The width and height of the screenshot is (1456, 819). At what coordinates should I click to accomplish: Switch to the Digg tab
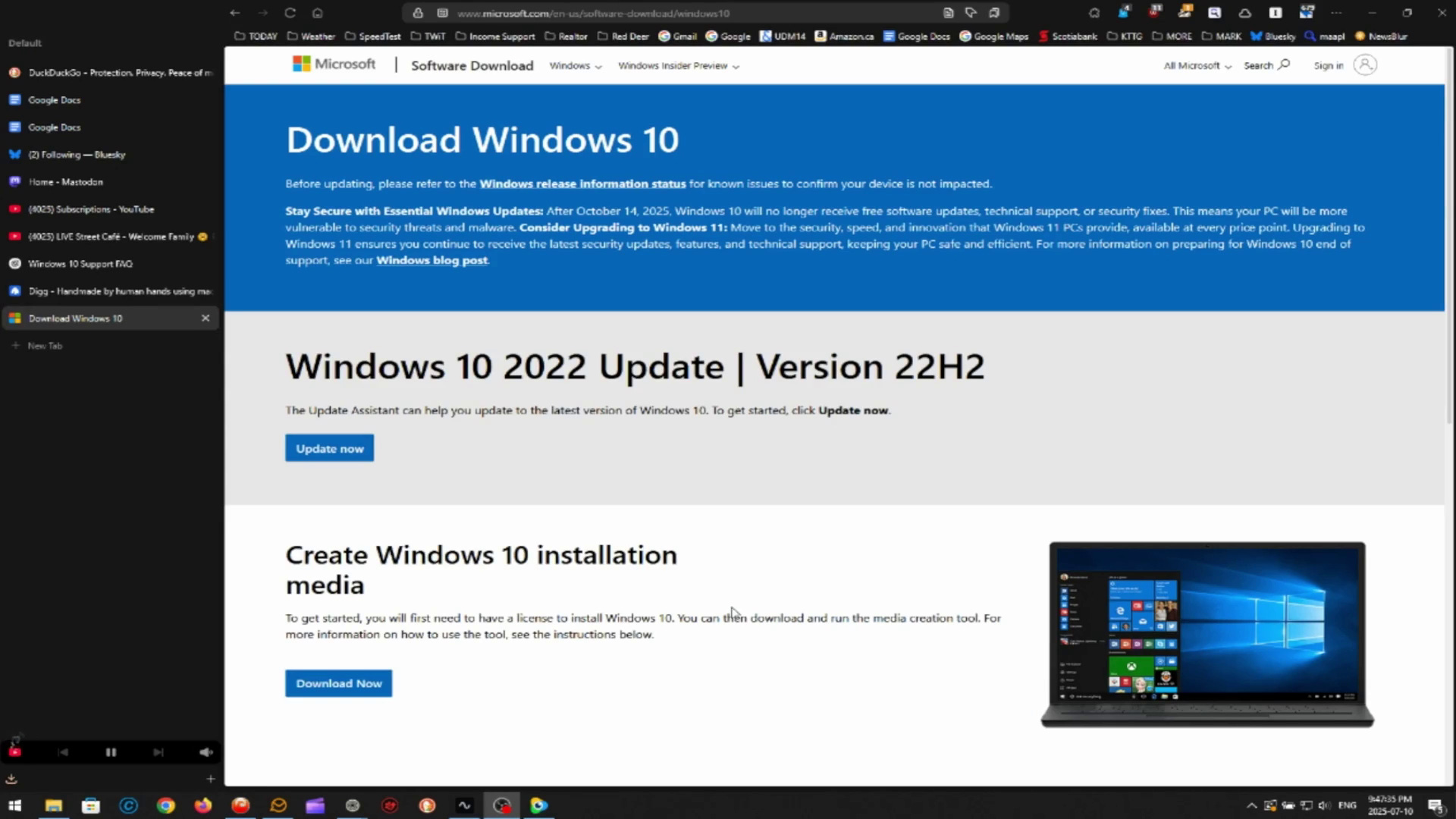click(111, 291)
